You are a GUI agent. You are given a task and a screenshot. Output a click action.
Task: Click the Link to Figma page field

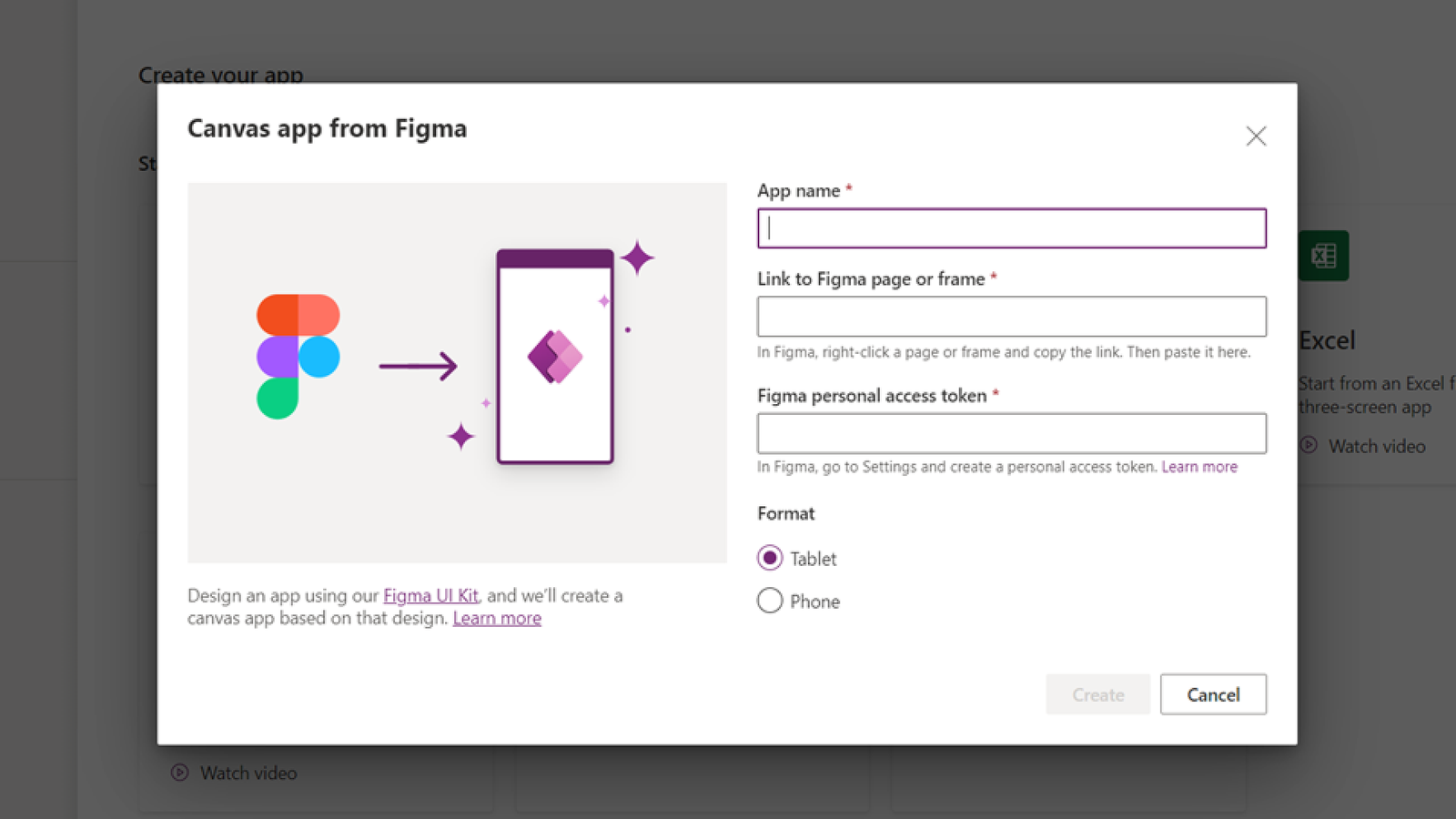pos(1011,317)
